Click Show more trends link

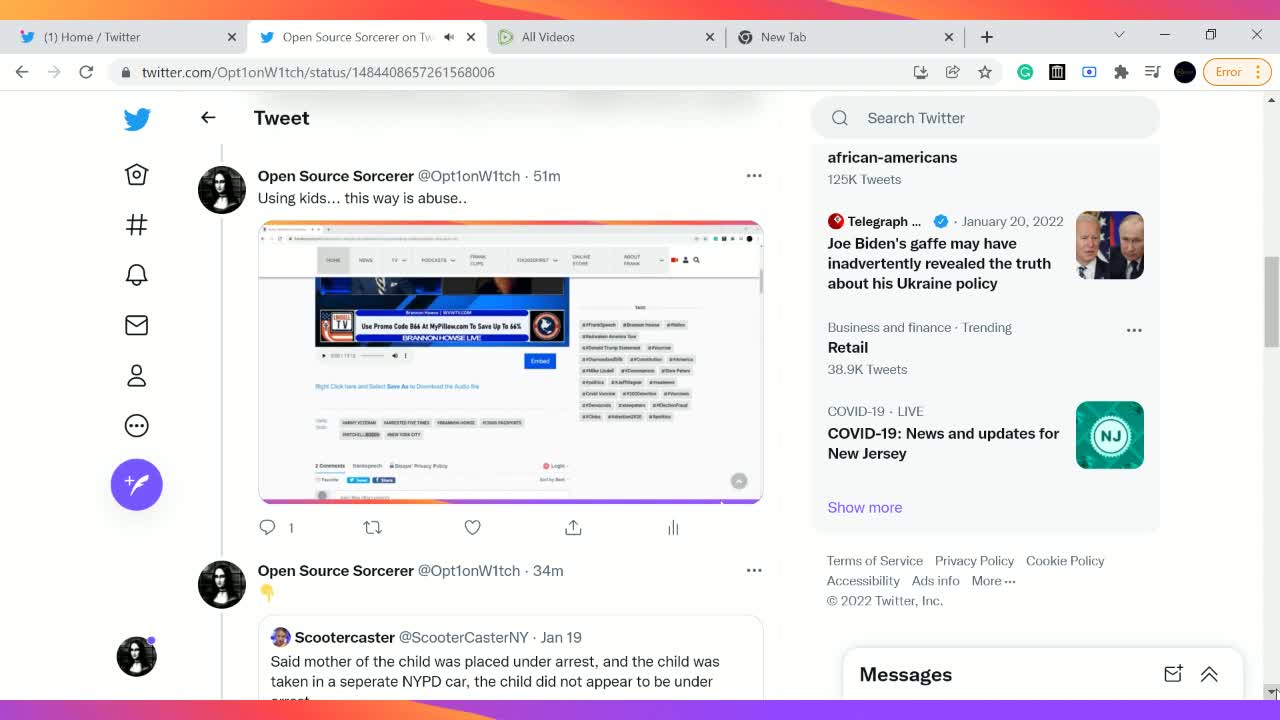click(x=865, y=507)
